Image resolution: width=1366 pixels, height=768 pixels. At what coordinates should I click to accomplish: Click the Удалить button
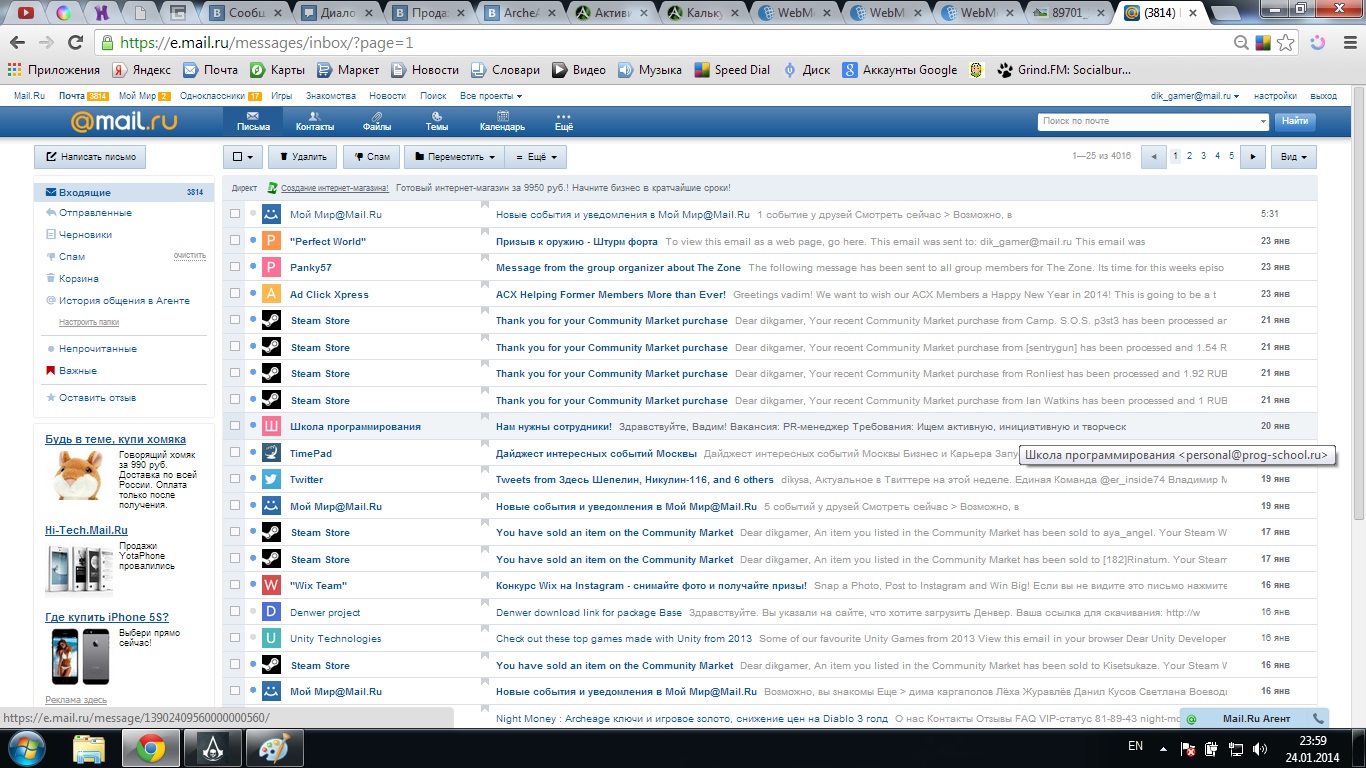point(303,157)
